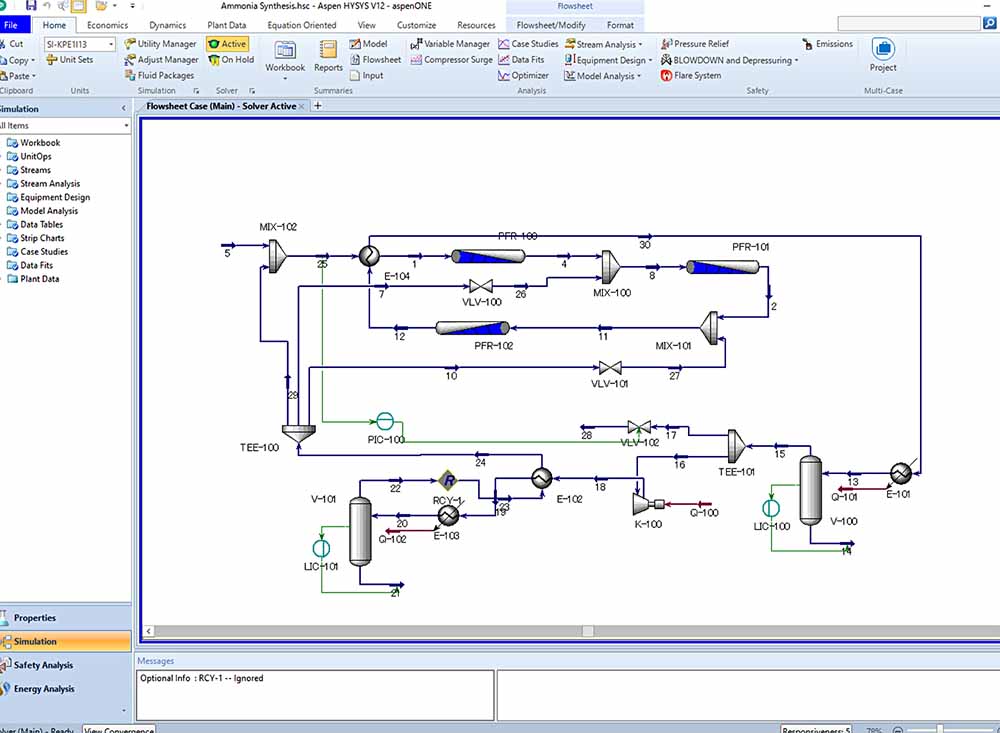Set solver to Active

228,44
